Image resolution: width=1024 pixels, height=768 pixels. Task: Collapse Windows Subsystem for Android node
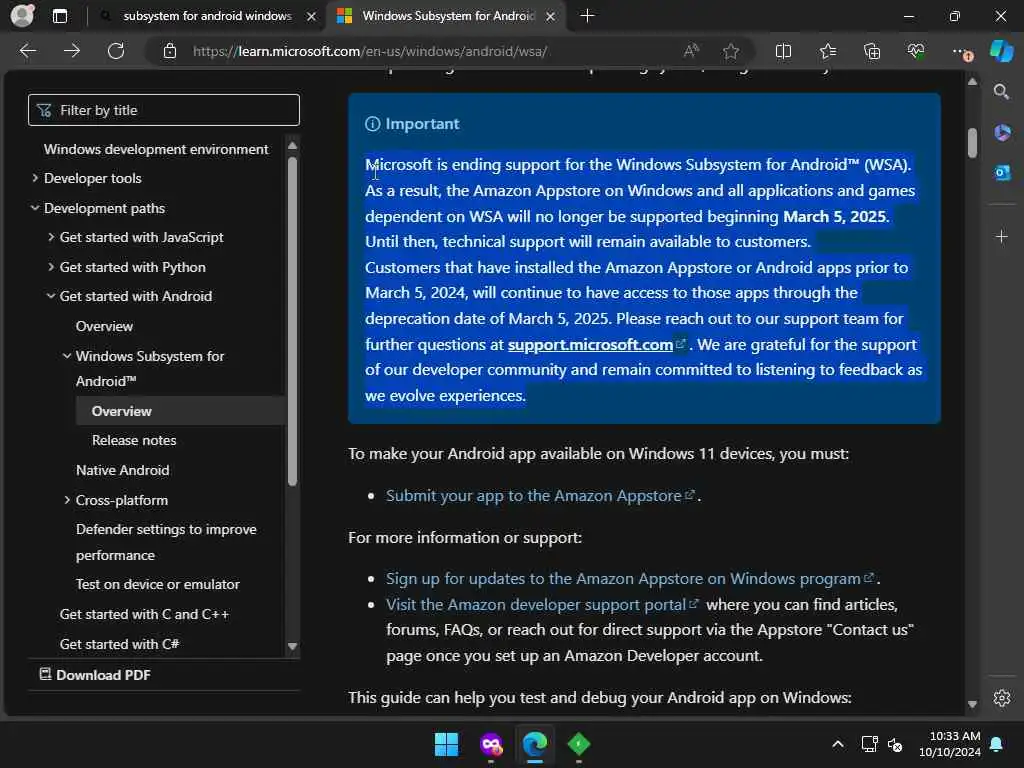coord(67,356)
